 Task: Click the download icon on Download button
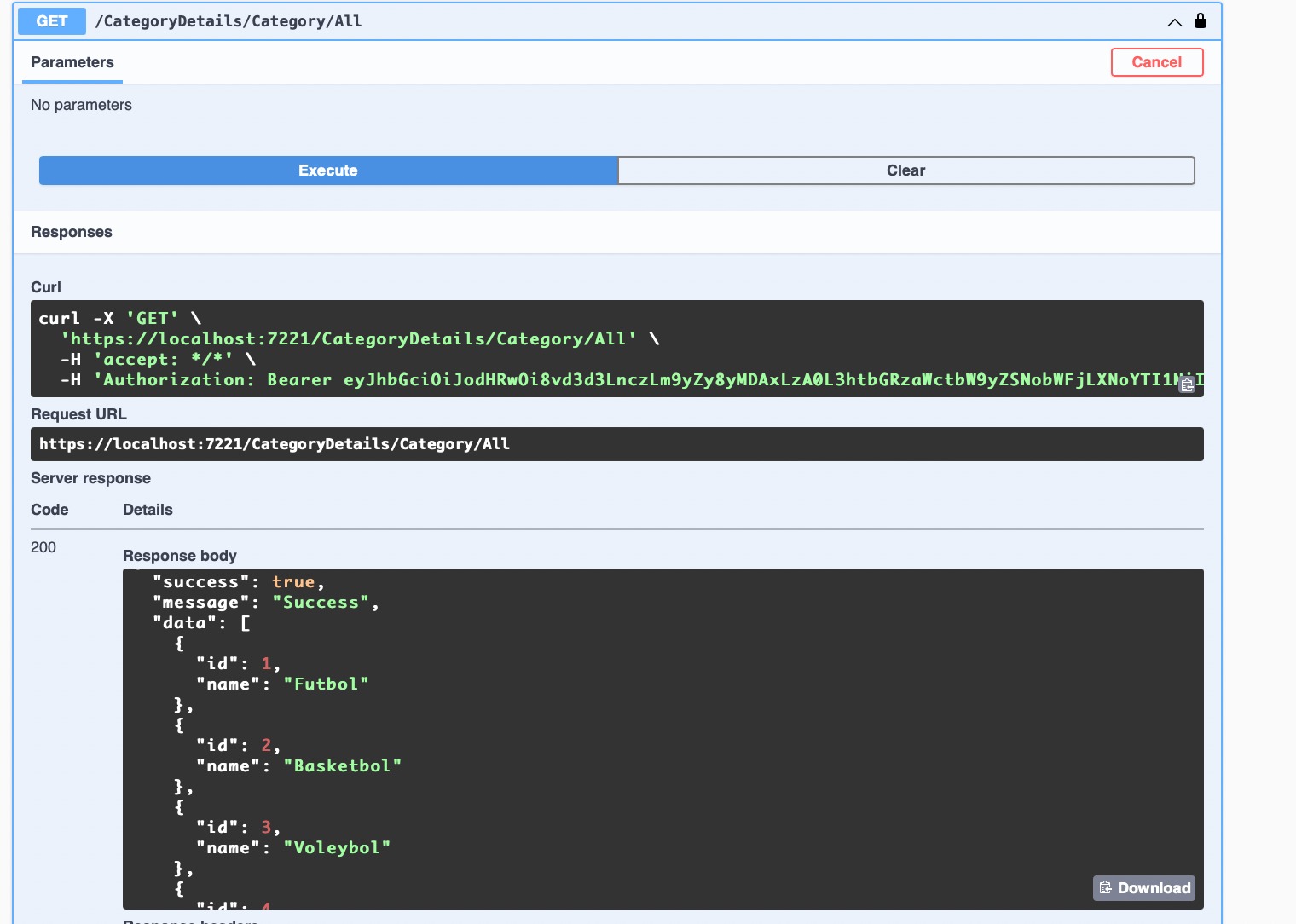click(x=1106, y=887)
